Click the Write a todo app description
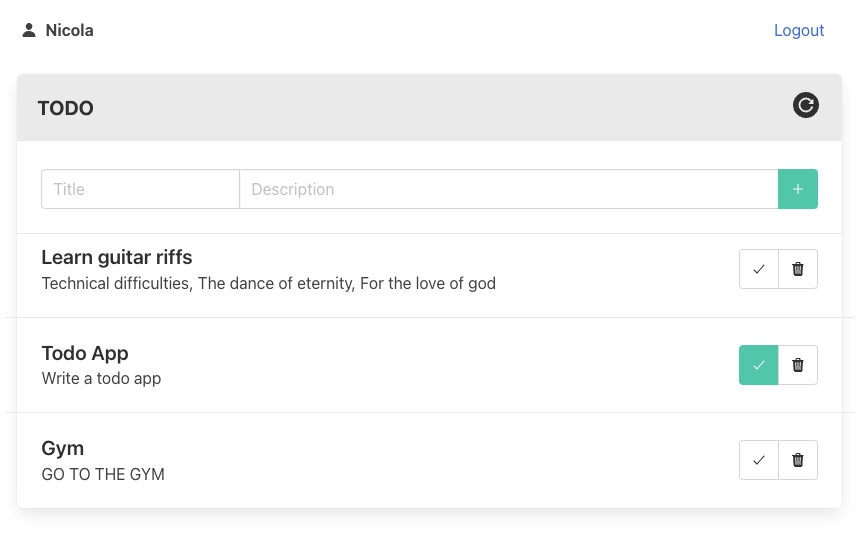 101,378
